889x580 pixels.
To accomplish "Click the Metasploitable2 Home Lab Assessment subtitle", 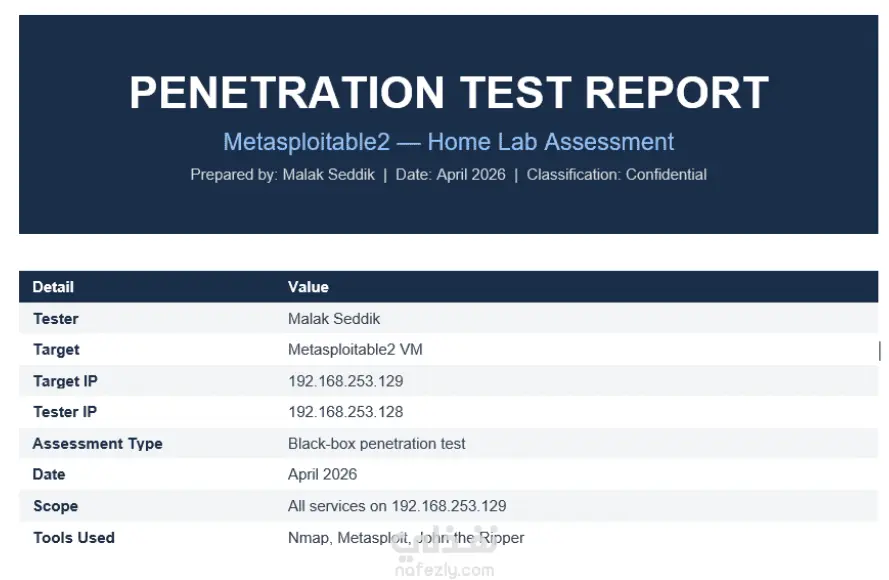I will click(448, 142).
